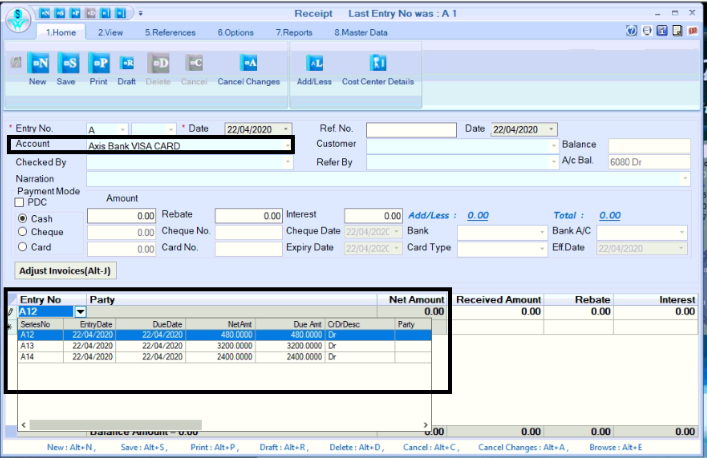Image resolution: width=707 pixels, height=458 pixels.
Task: Expand the Checked By dropdown
Action: click(x=288, y=162)
